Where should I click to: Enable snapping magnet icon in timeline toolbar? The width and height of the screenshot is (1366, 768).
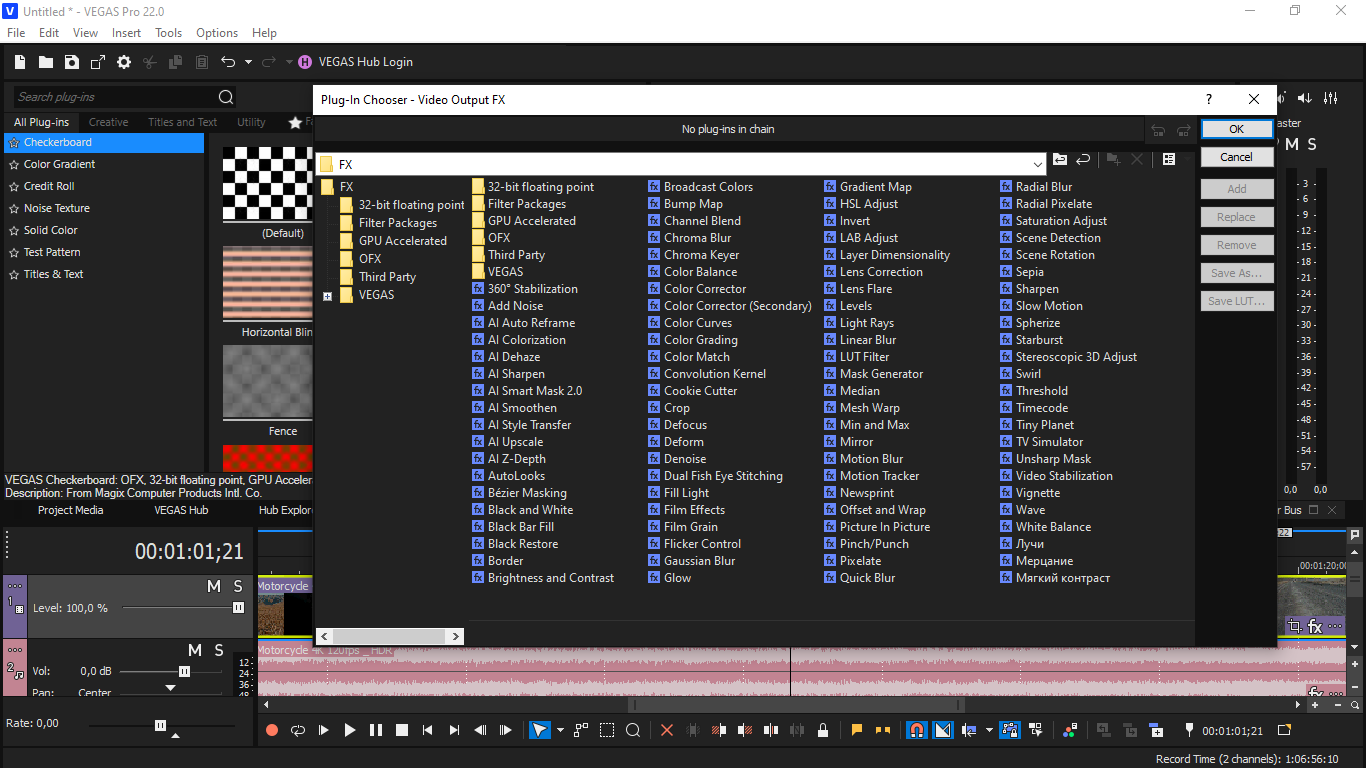(x=916, y=731)
